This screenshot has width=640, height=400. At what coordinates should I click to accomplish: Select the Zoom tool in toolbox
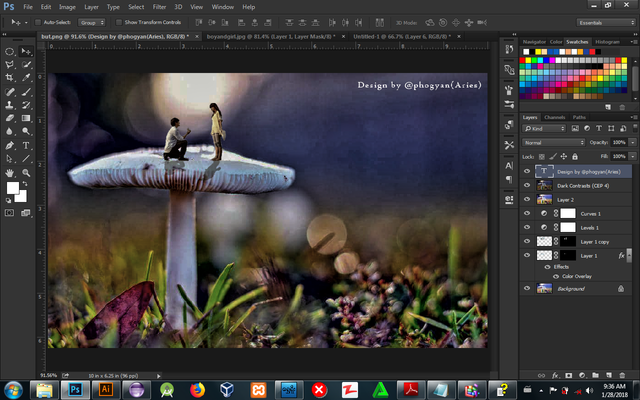pyautogui.click(x=26, y=172)
